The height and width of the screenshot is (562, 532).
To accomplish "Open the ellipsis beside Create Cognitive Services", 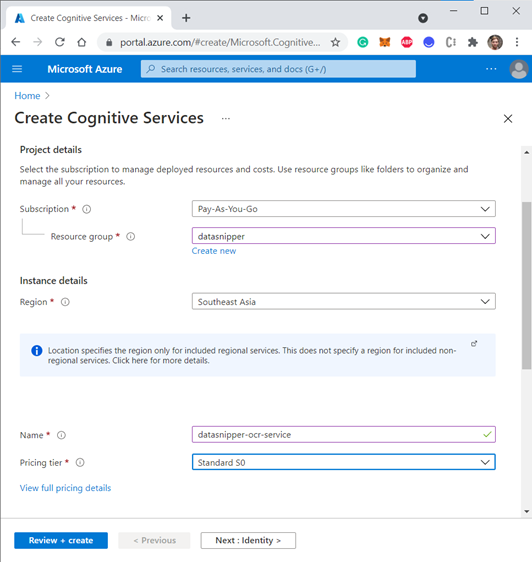I will [225, 119].
